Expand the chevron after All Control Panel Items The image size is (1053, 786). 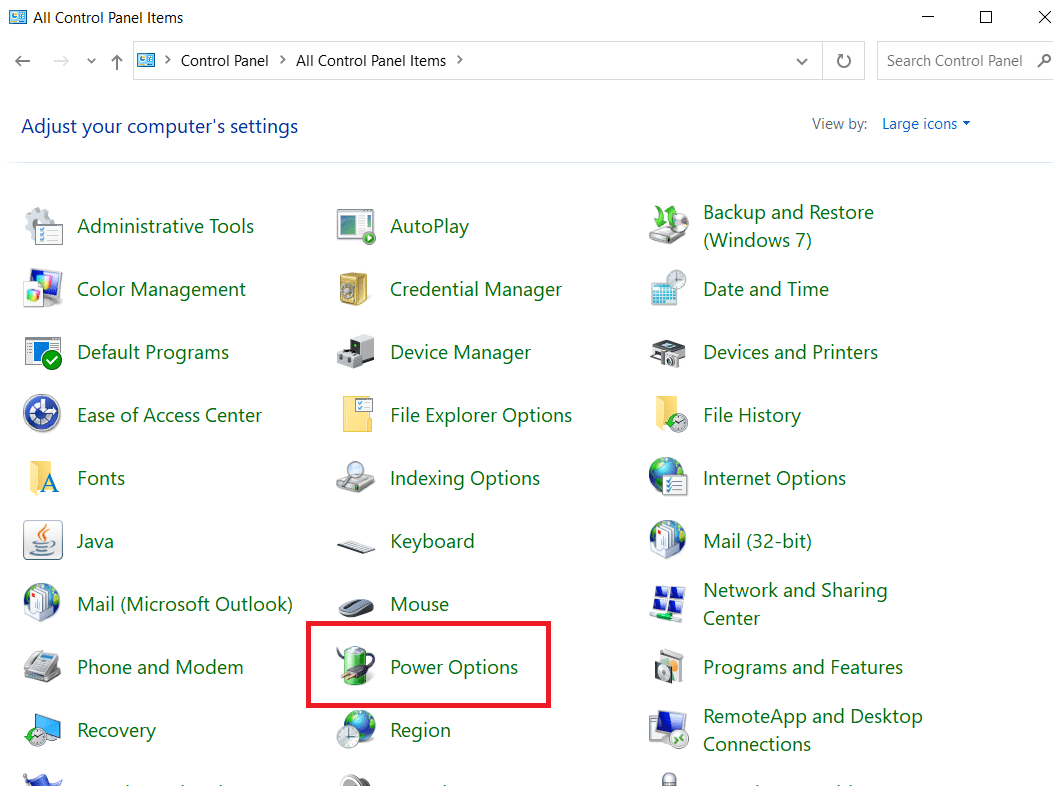point(460,61)
